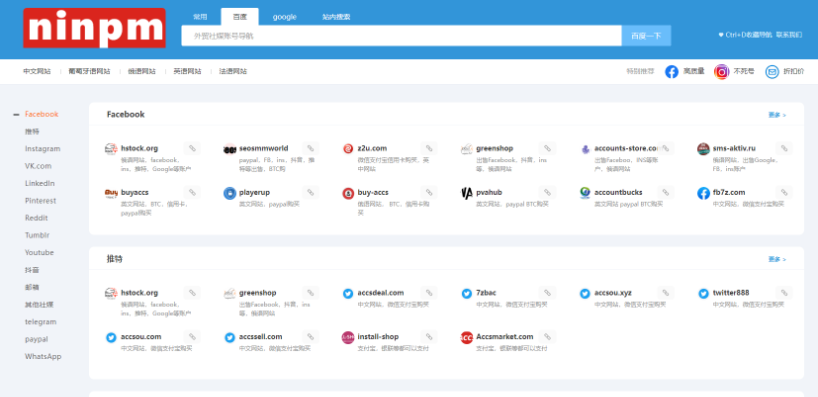The width and height of the screenshot is (818, 397).
Task: Open the install-shop link
Action: pyautogui.click(x=378, y=336)
